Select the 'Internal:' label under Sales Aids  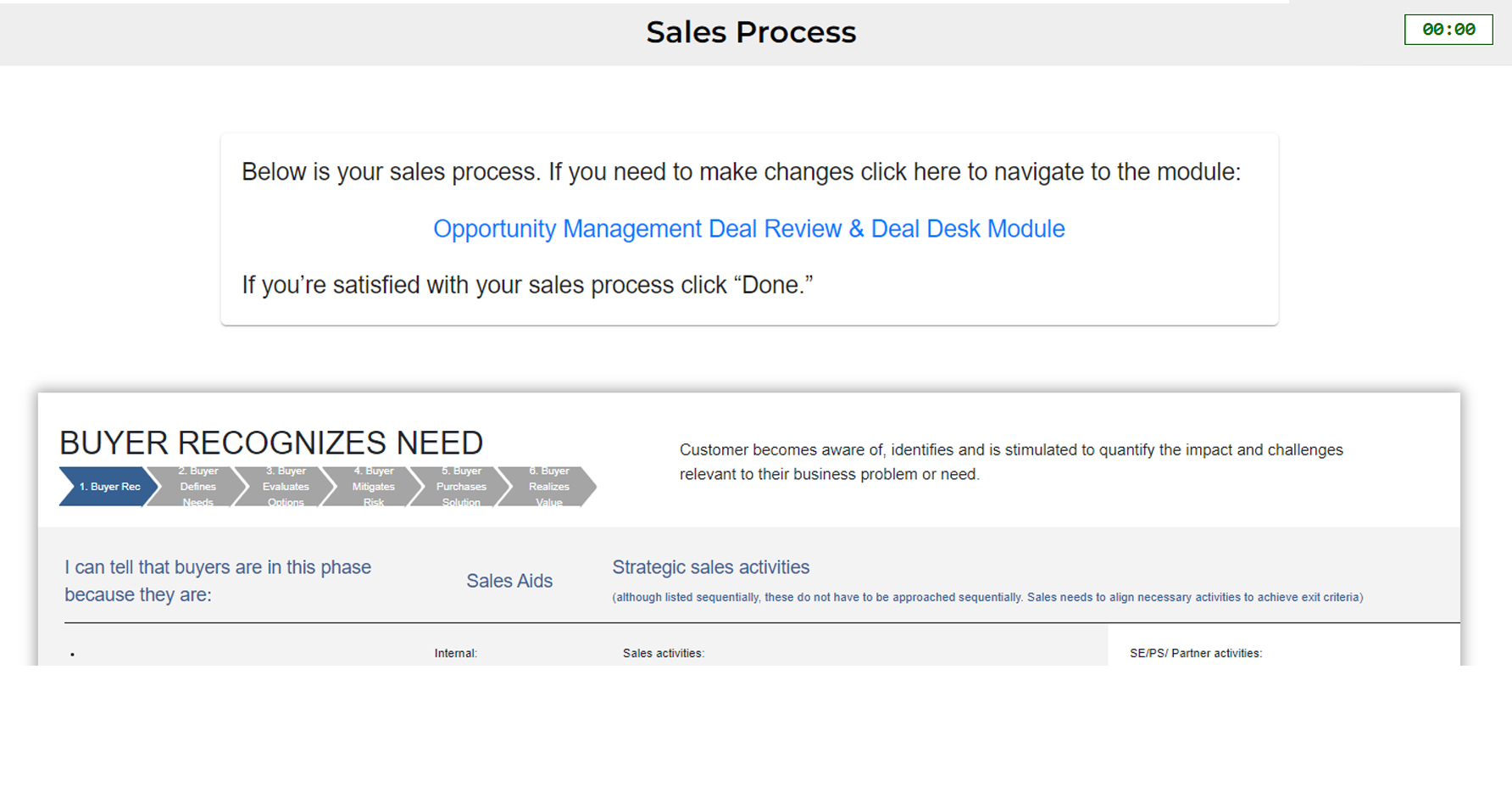tap(456, 653)
